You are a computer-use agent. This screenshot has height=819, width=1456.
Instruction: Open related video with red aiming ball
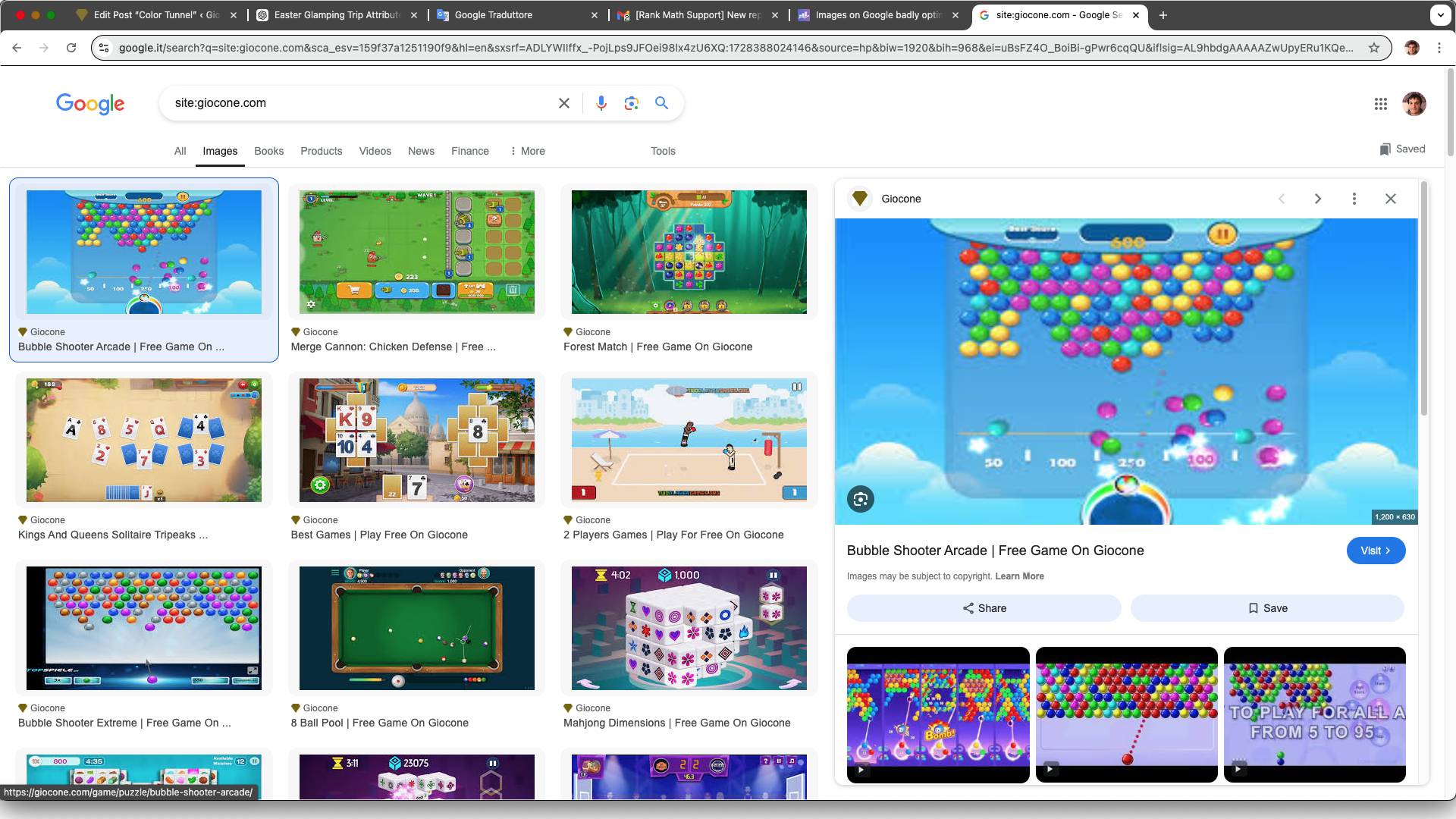coord(1126,714)
